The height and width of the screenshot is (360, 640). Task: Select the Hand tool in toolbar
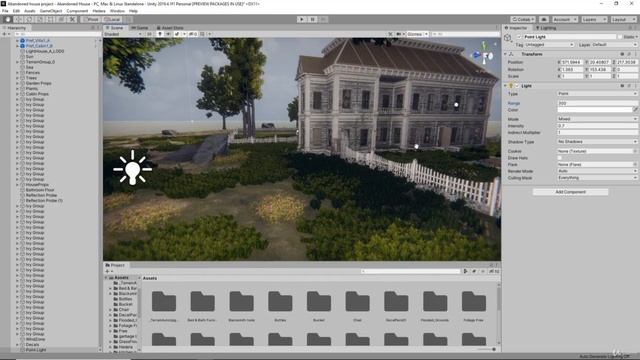8,19
